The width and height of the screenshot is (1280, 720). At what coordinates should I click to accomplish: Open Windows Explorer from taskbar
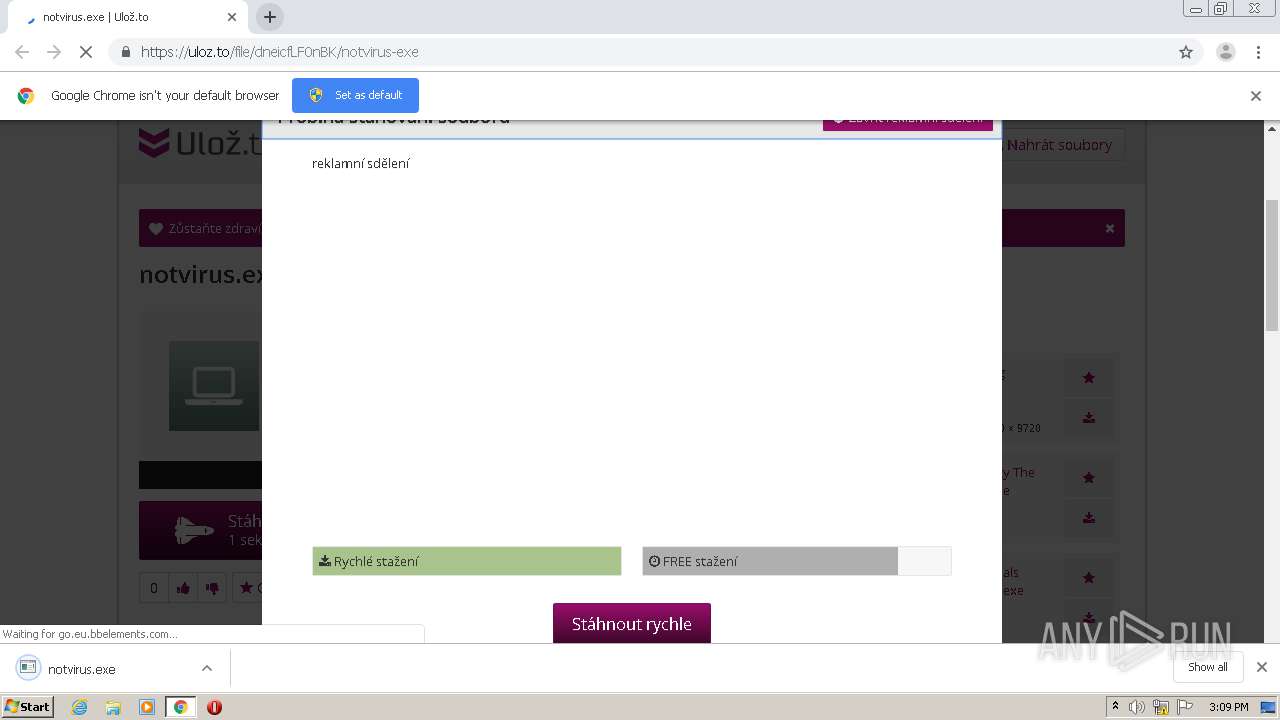(113, 707)
